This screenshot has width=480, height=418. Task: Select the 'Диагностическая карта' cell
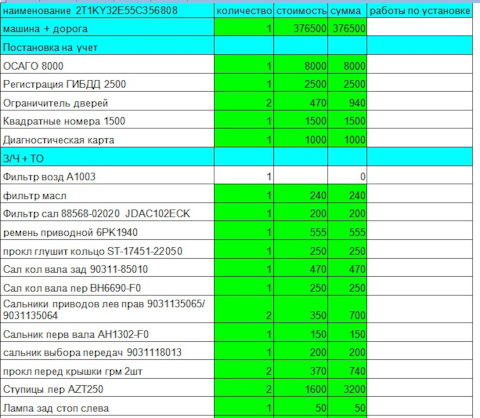point(107,138)
